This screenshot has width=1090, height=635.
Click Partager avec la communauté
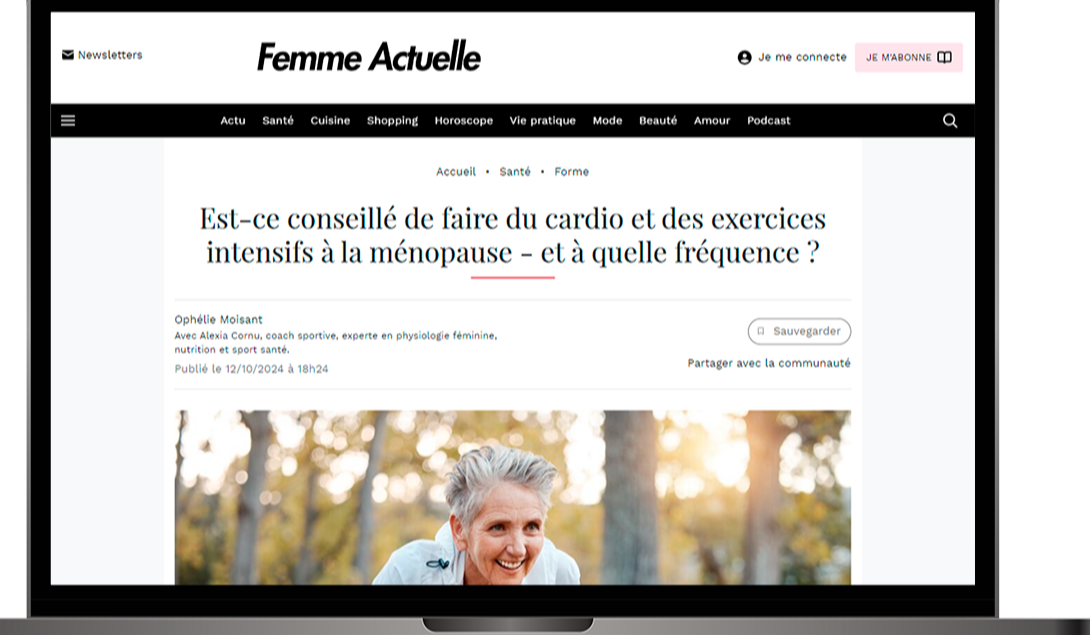coord(769,363)
